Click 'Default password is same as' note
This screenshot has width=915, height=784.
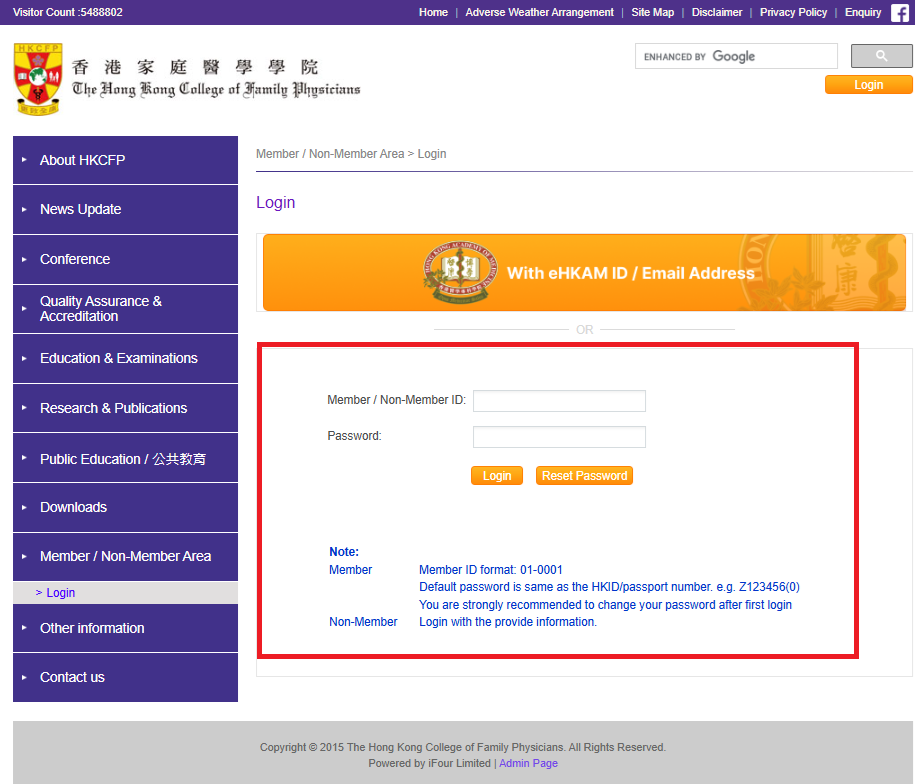click(609, 587)
